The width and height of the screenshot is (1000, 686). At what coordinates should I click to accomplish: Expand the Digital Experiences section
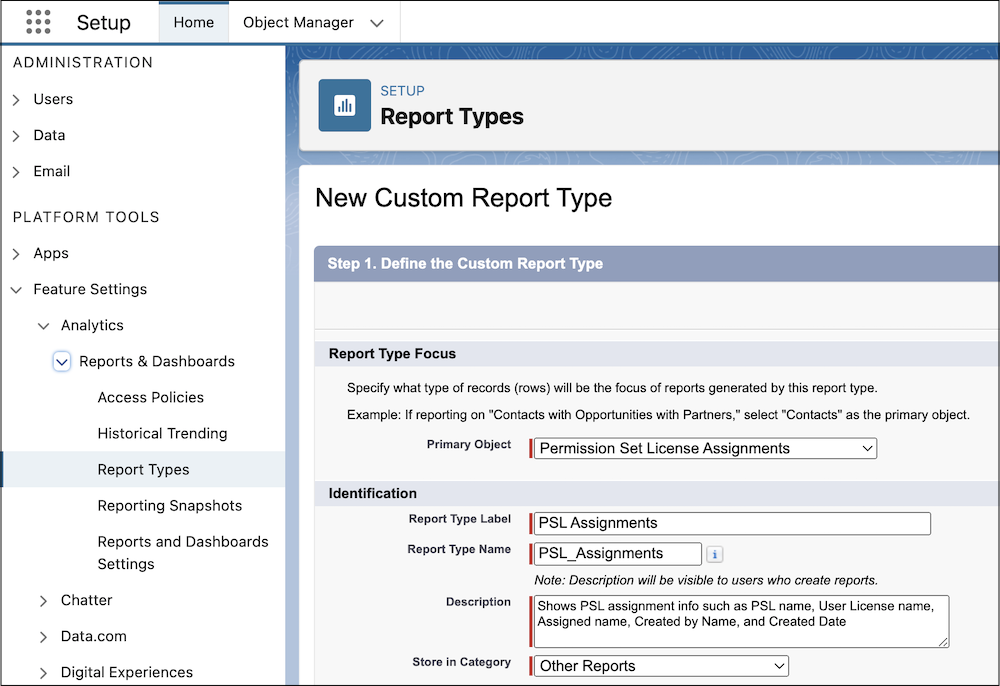(43, 673)
